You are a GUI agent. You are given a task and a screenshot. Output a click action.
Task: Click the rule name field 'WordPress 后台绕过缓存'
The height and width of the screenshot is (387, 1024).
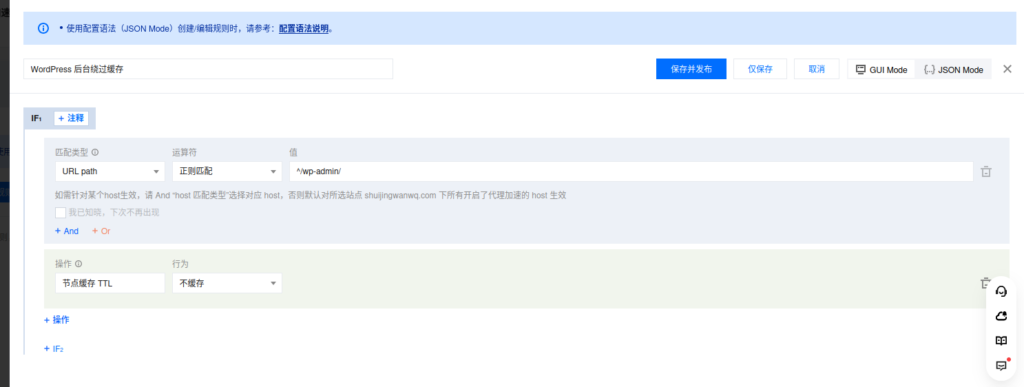(x=208, y=69)
